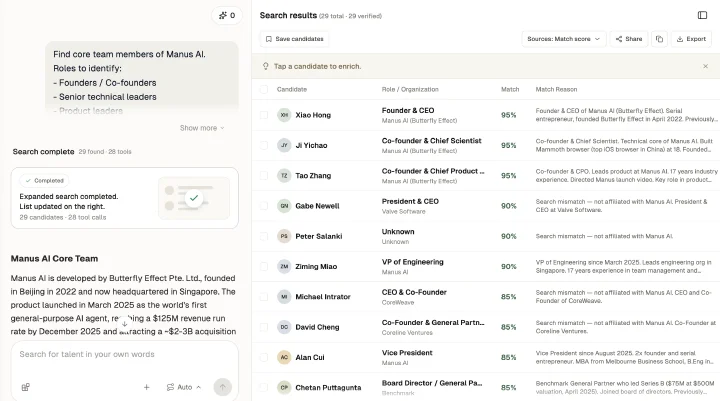
Task: Sort by the Candidate column header
Action: [x=292, y=90]
